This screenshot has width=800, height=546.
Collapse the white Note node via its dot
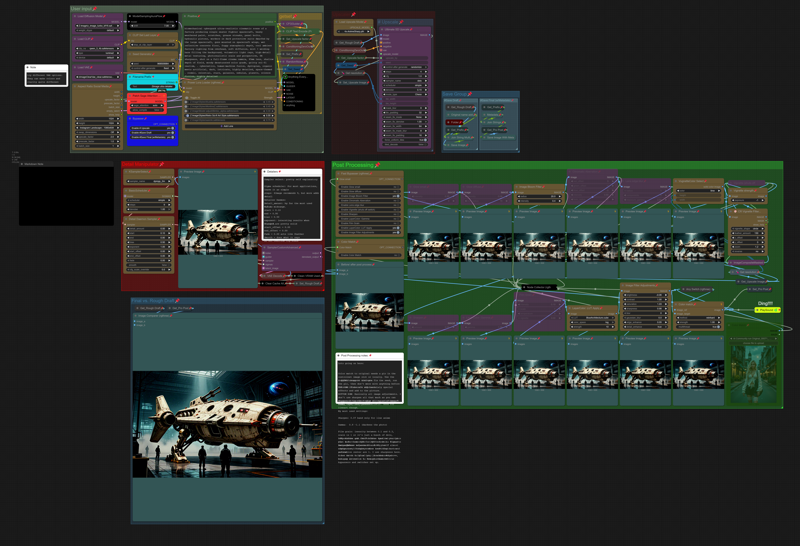pos(28,67)
